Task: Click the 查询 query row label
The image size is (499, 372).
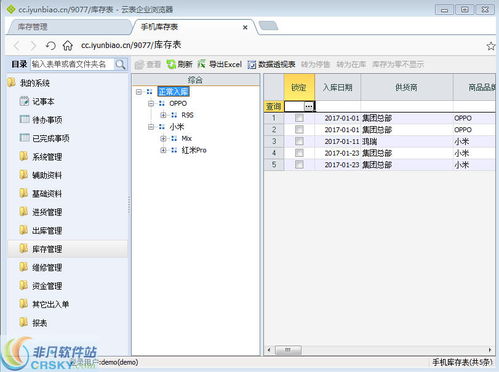Action: pos(274,106)
